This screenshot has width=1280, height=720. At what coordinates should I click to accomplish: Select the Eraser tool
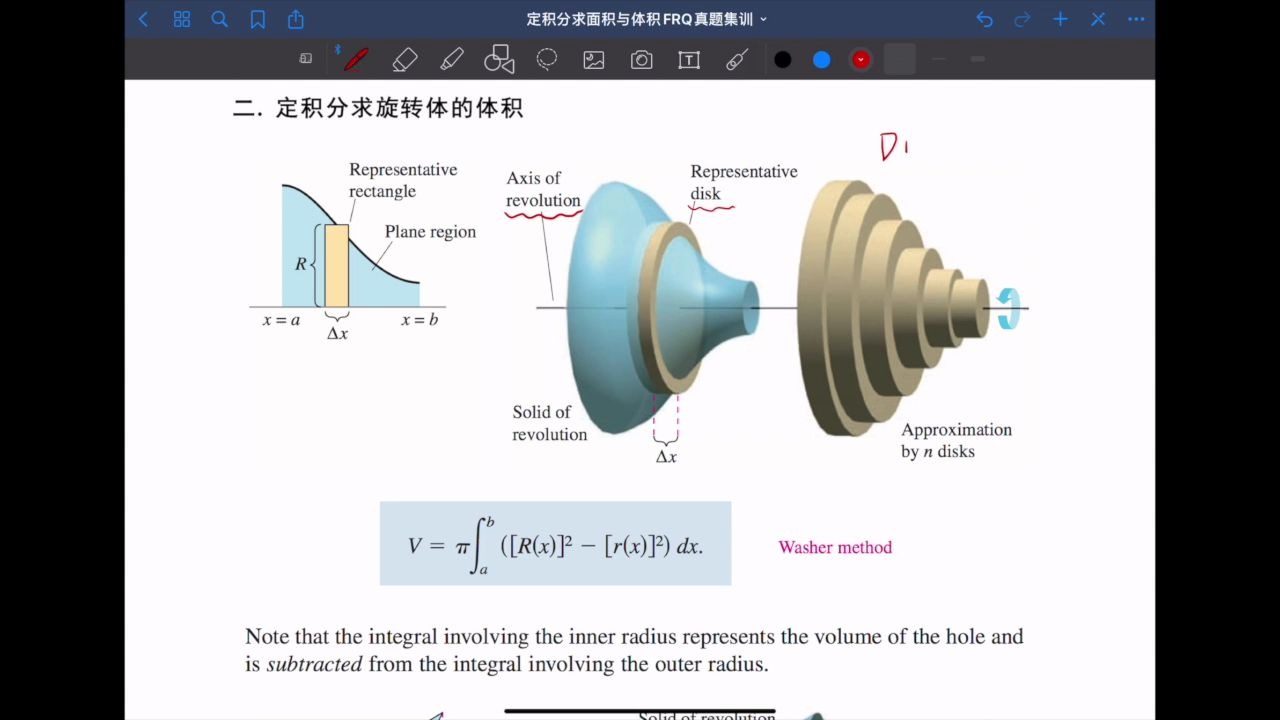(x=404, y=59)
